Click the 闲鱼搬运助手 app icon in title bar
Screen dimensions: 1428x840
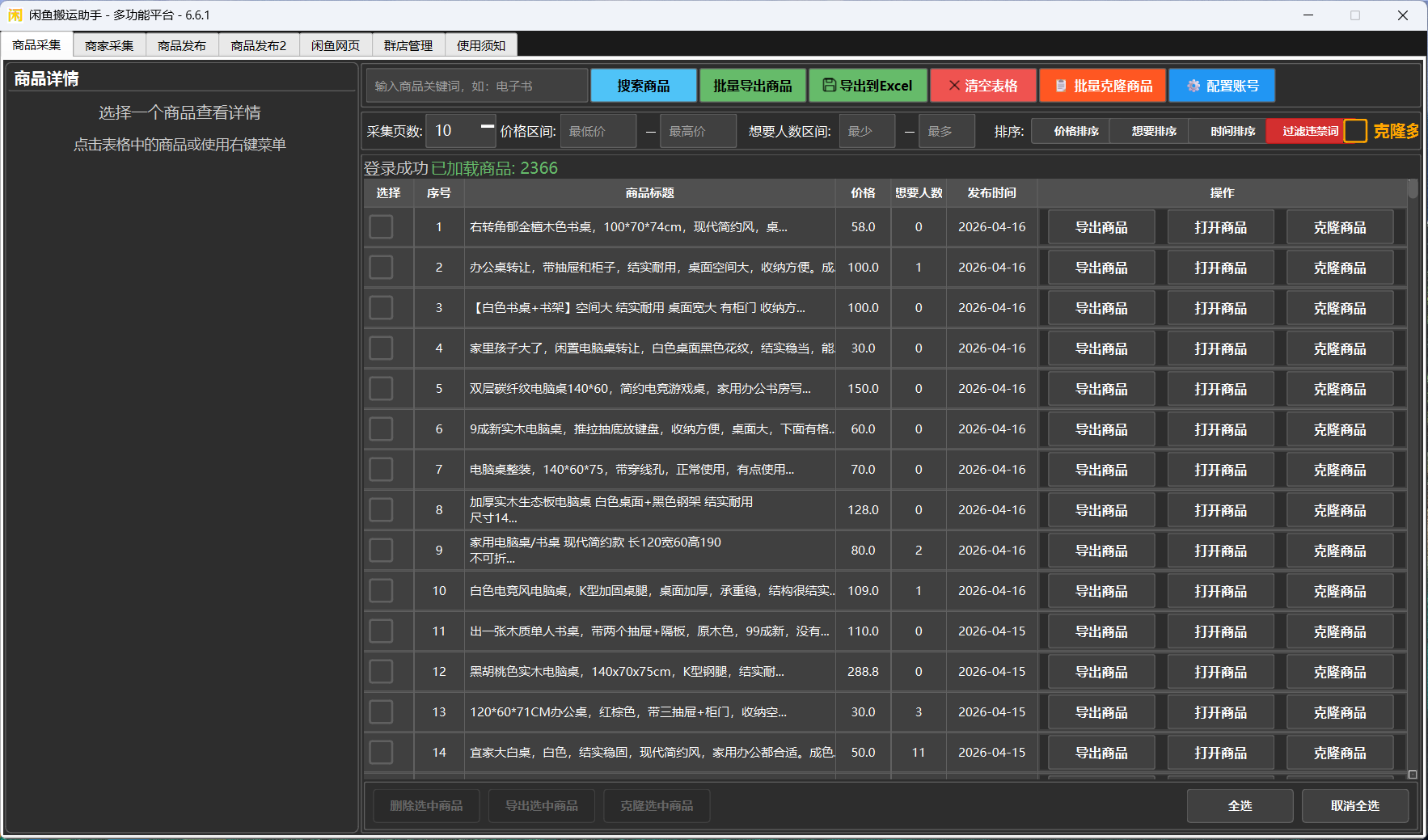coord(15,15)
